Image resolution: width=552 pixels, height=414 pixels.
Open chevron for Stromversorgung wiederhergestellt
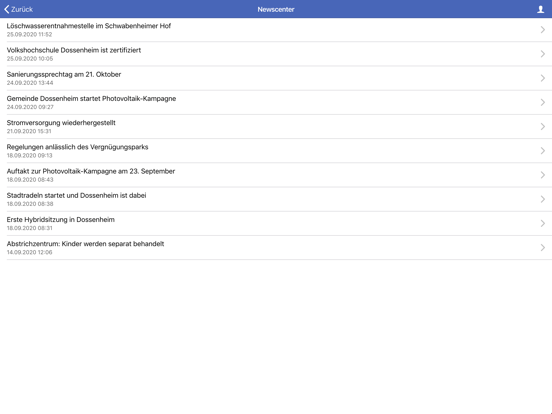542,127
